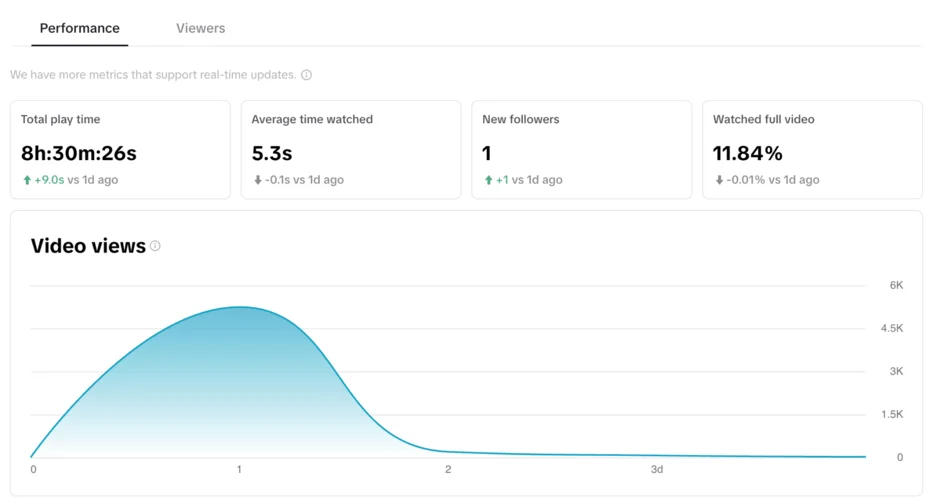Click the 4.5K label on the y-axis

click(x=892, y=328)
